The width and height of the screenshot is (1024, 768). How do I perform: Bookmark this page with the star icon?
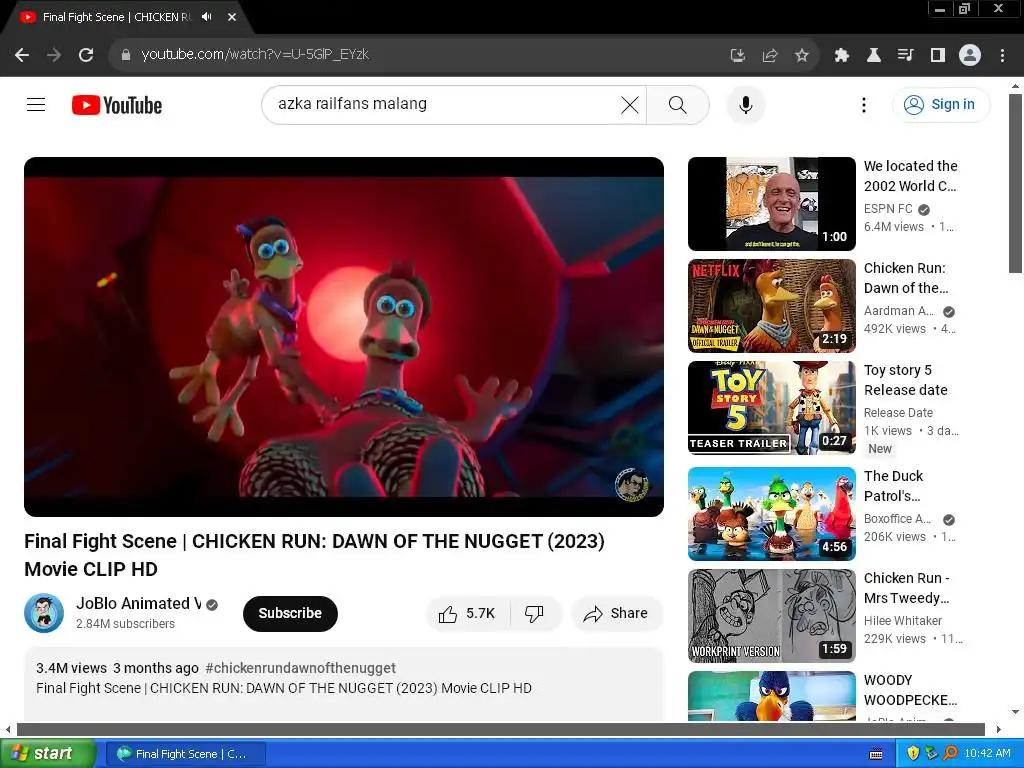coord(802,55)
